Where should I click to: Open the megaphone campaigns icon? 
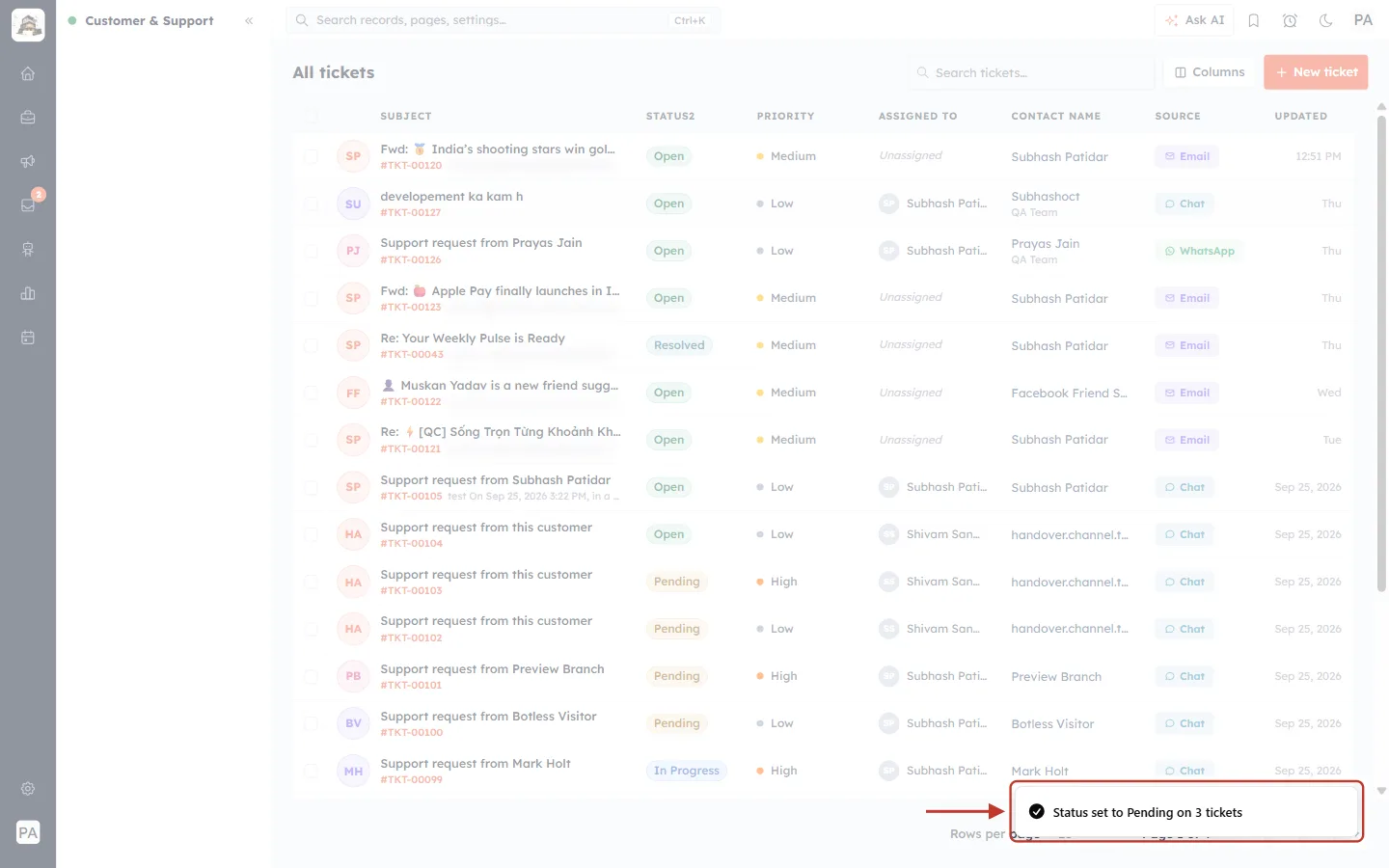pos(28,161)
